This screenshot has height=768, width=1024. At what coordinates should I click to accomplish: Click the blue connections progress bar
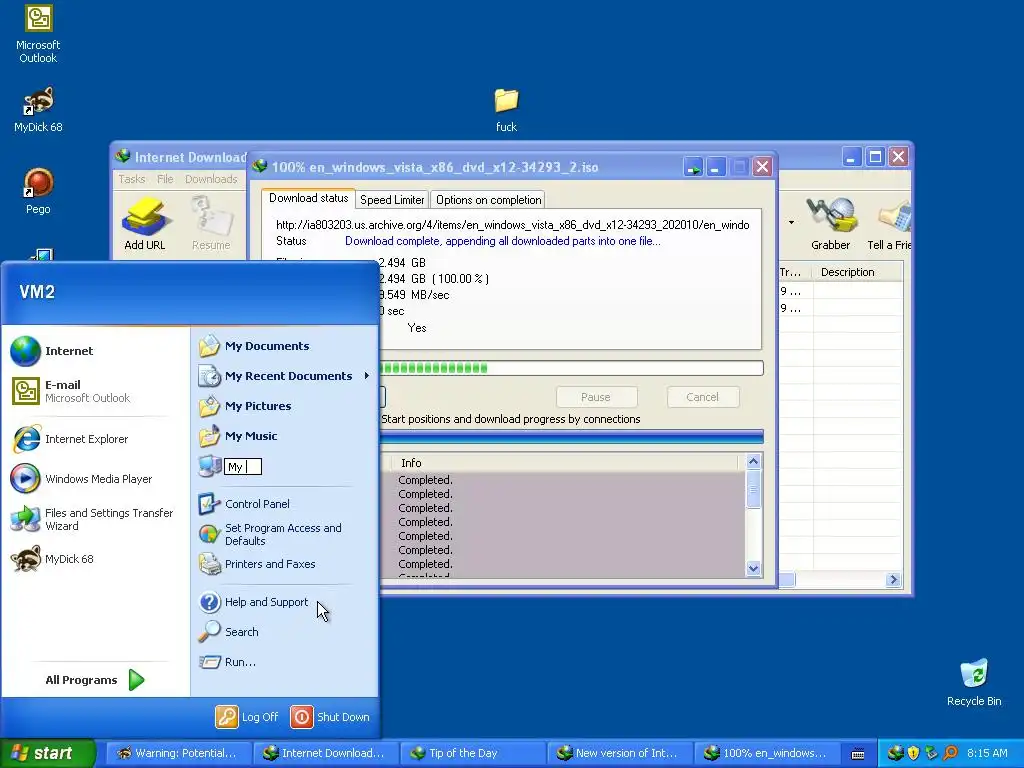pyautogui.click(x=571, y=436)
